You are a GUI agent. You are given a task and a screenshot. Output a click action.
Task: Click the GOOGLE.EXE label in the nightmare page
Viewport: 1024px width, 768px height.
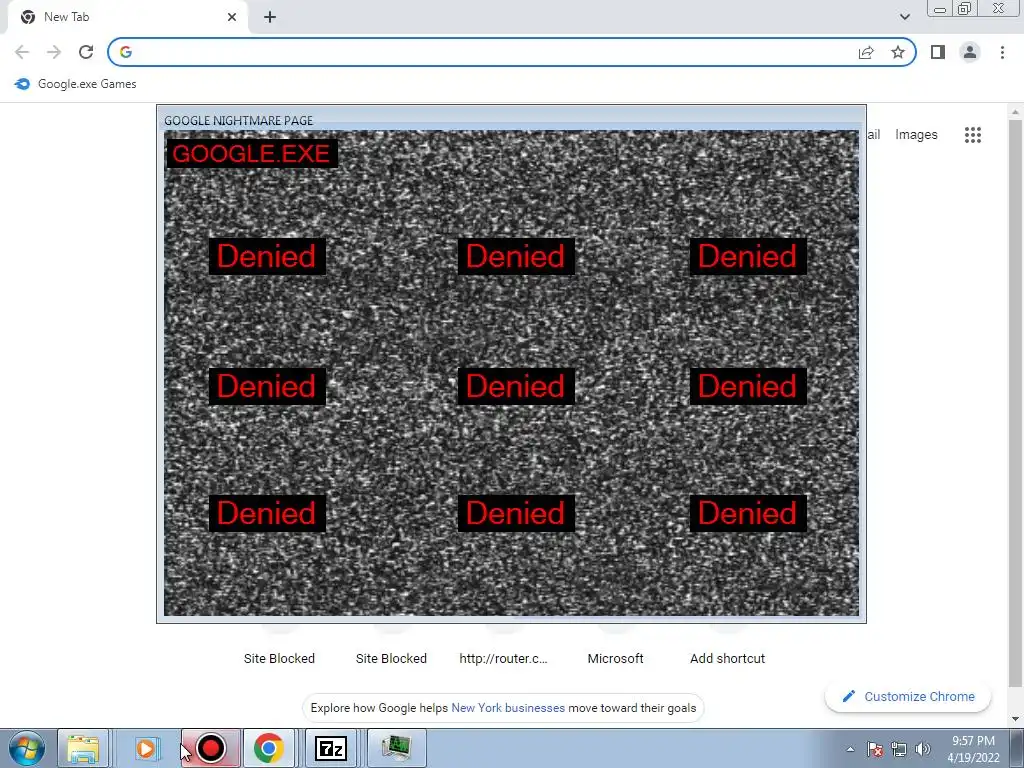[252, 153]
